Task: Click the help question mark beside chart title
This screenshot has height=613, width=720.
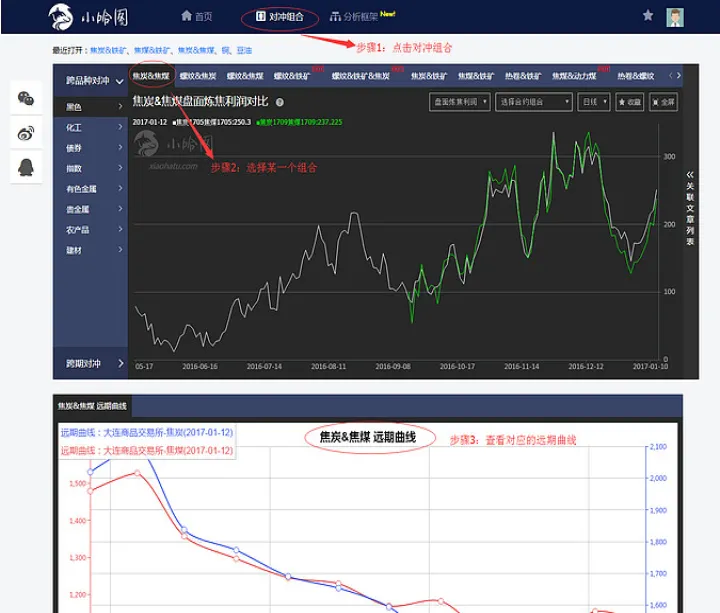Action: 280,102
